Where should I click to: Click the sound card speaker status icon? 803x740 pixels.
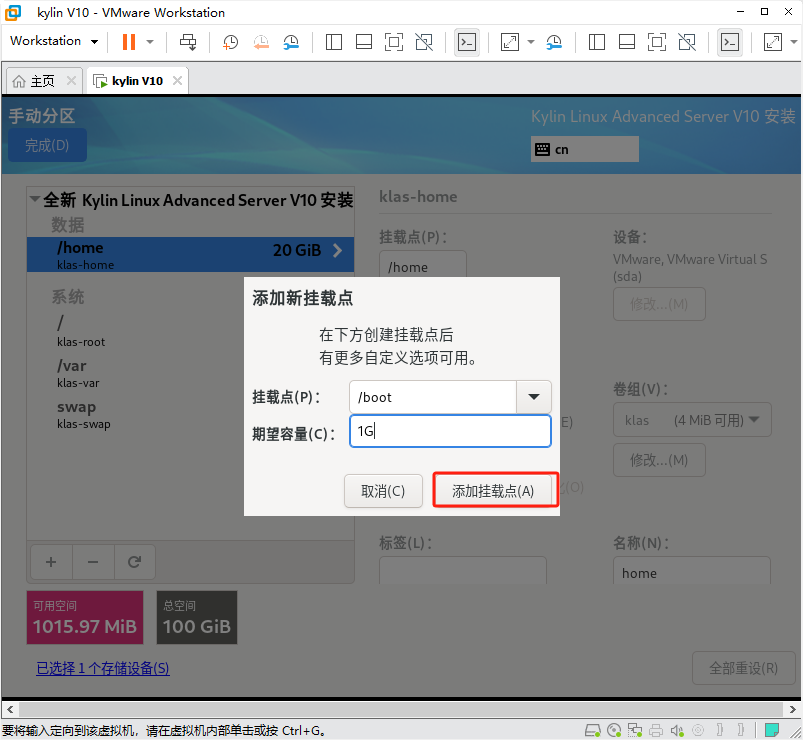point(677,730)
